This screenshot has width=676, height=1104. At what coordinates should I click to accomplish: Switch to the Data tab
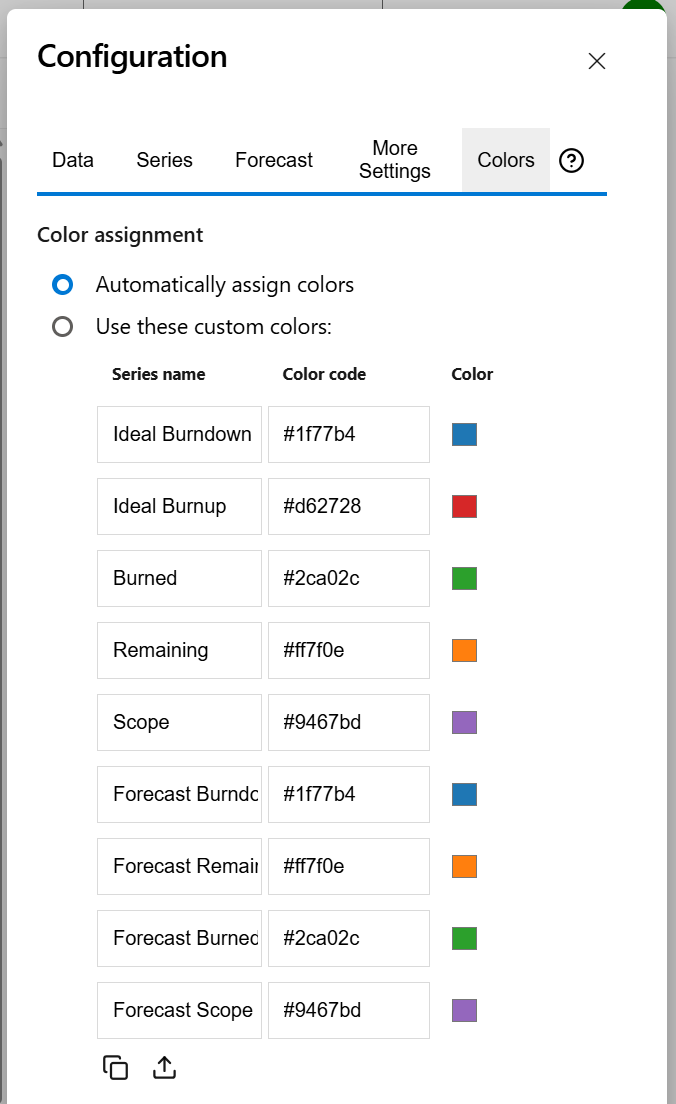72,160
